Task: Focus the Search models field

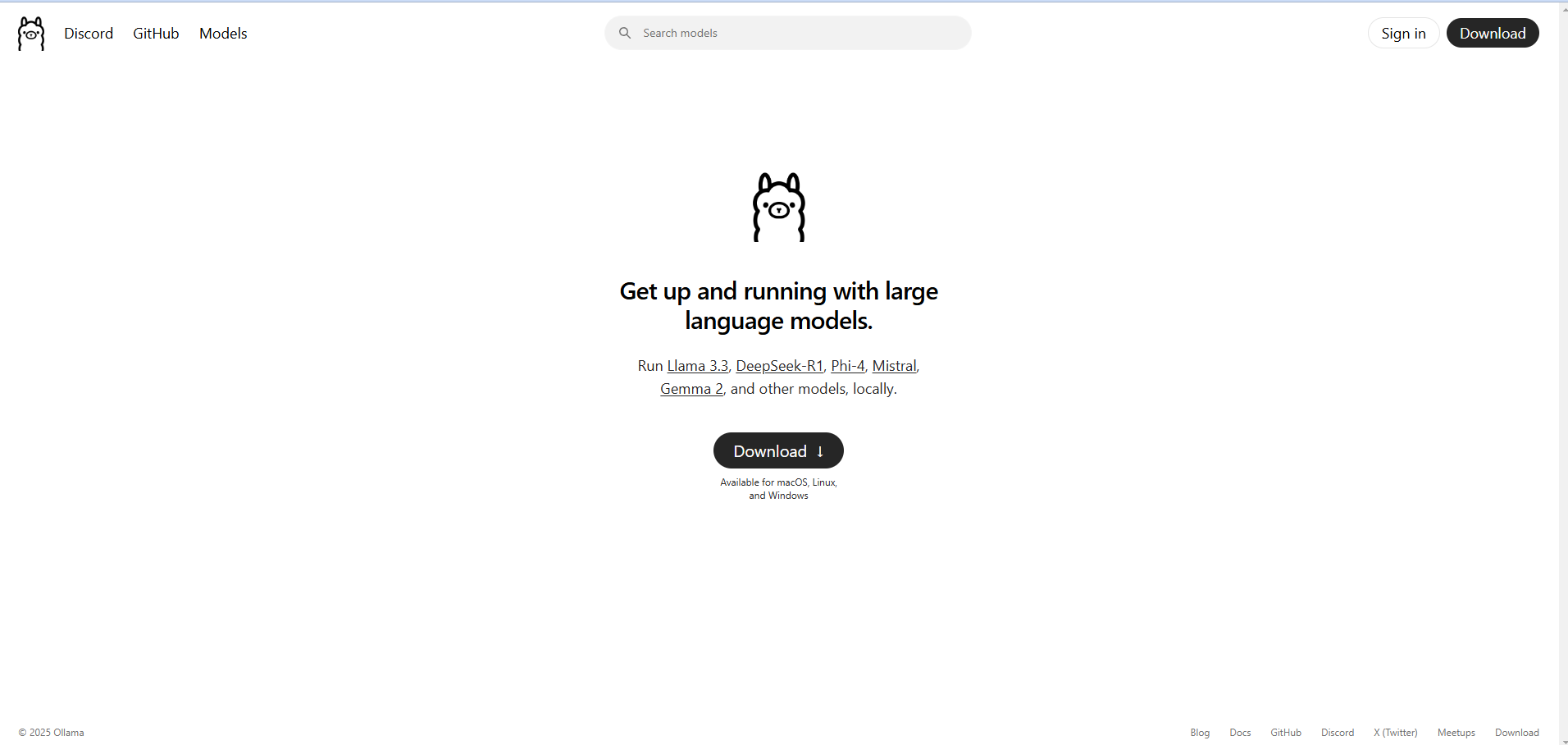Action: [x=788, y=33]
